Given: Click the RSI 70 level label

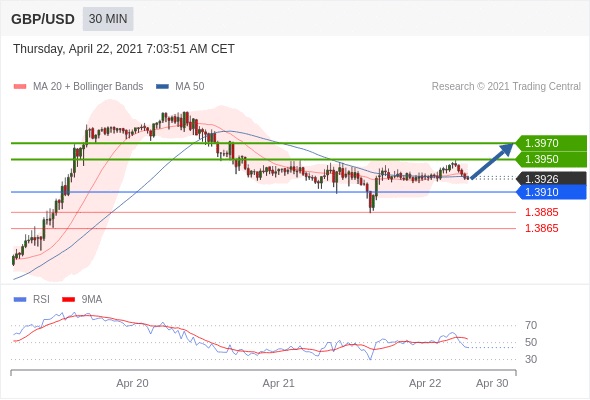Looking at the screenshot, I should tap(531, 325).
